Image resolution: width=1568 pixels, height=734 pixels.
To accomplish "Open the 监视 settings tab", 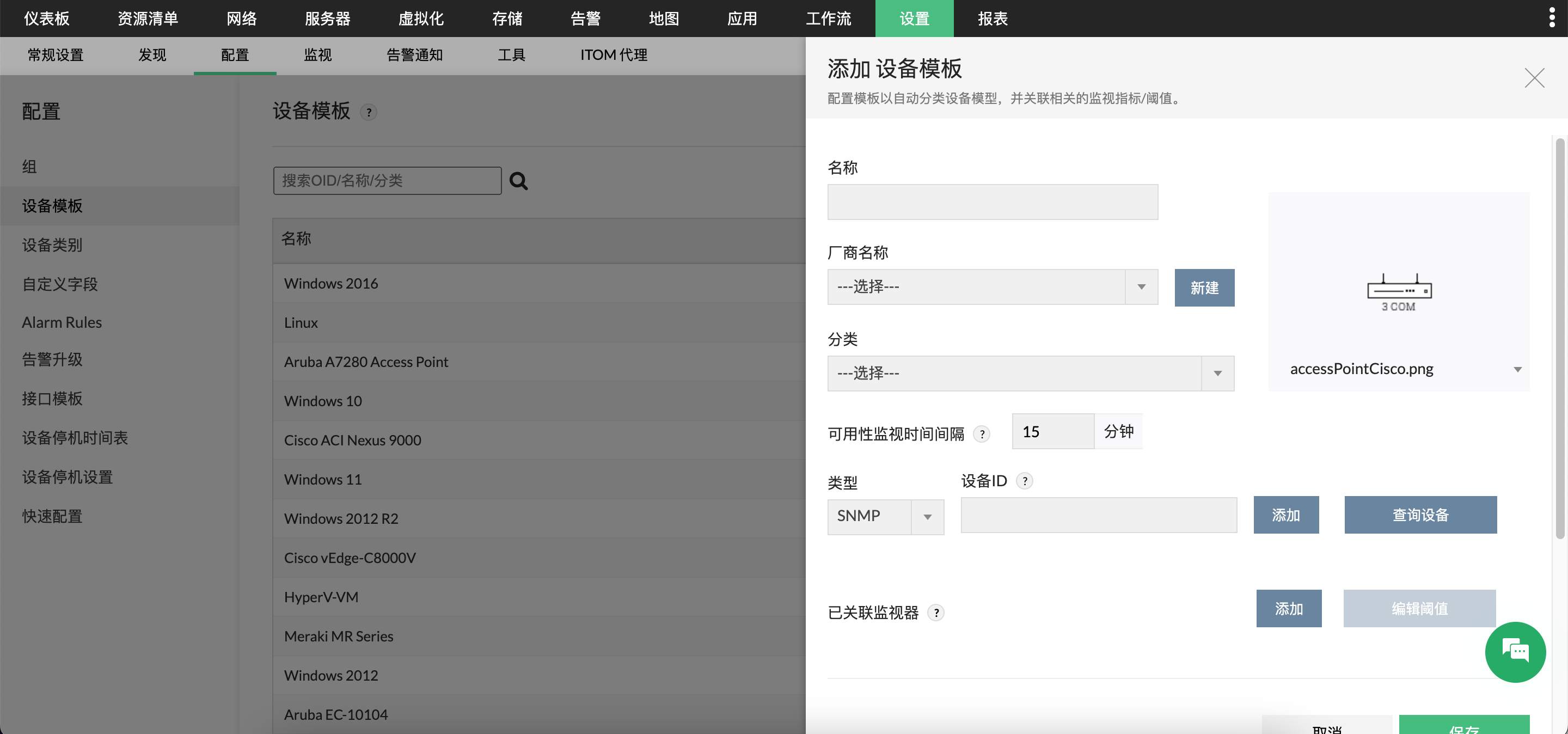I will tap(317, 55).
